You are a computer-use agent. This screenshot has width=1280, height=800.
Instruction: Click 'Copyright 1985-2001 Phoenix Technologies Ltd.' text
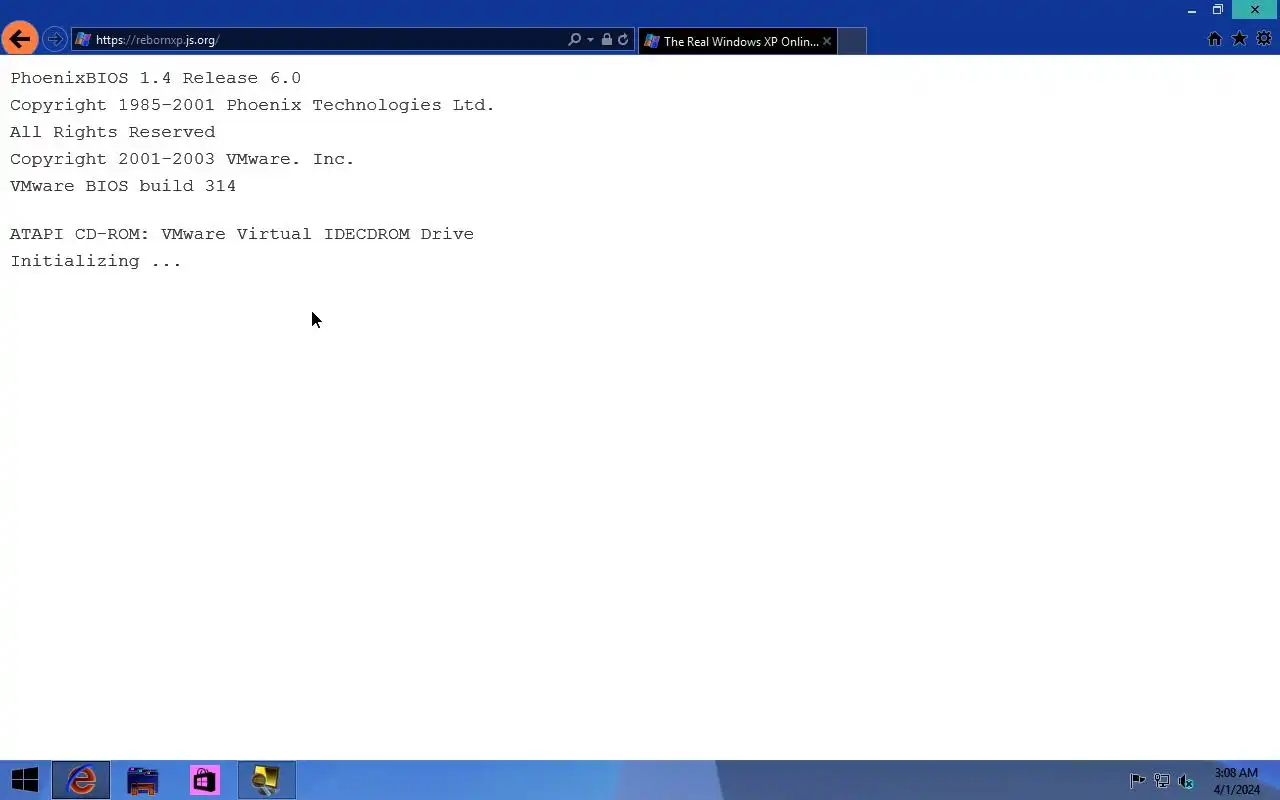click(252, 105)
